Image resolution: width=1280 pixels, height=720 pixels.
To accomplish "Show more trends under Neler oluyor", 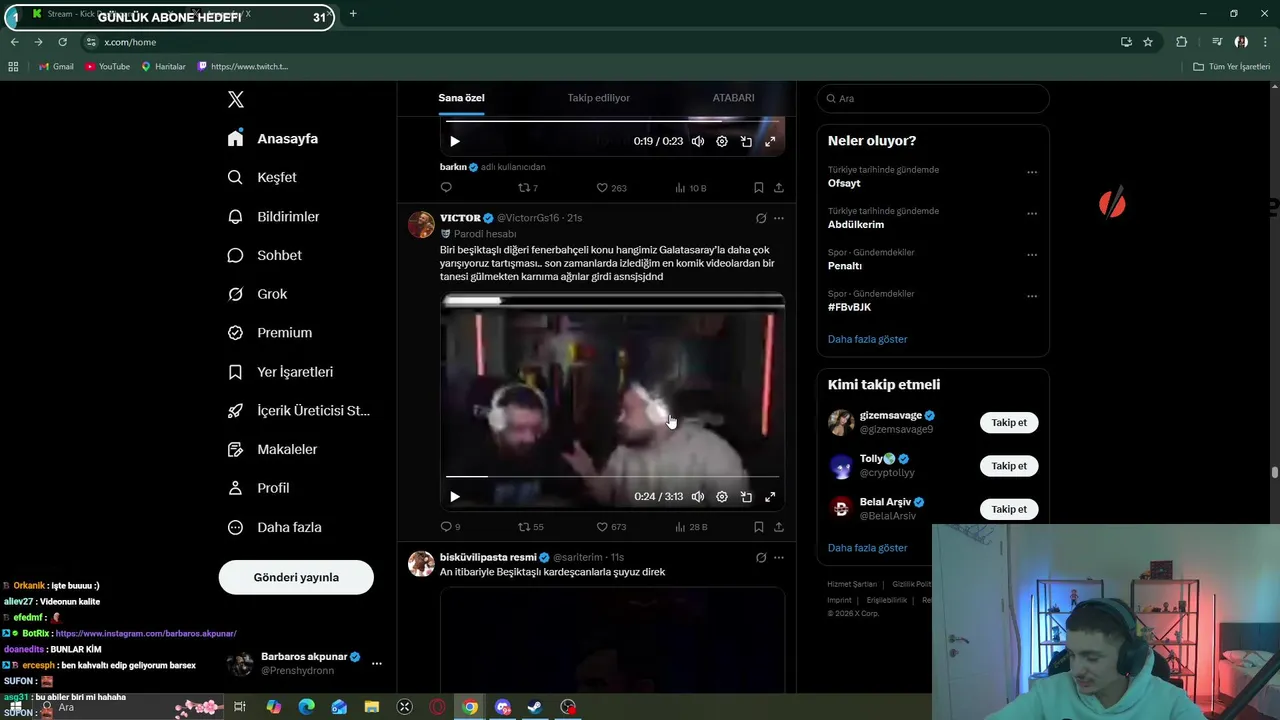I will (867, 339).
